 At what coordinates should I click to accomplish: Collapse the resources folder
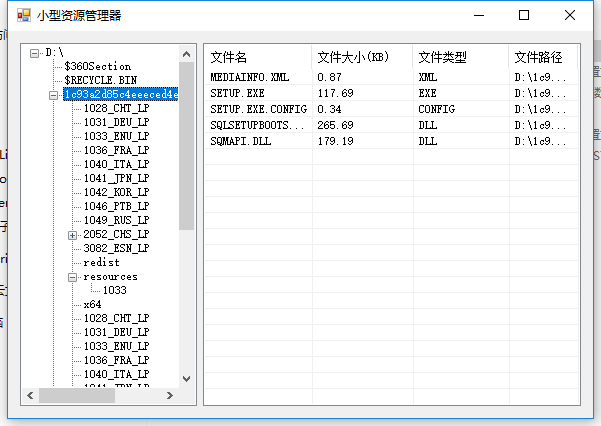pos(72,277)
